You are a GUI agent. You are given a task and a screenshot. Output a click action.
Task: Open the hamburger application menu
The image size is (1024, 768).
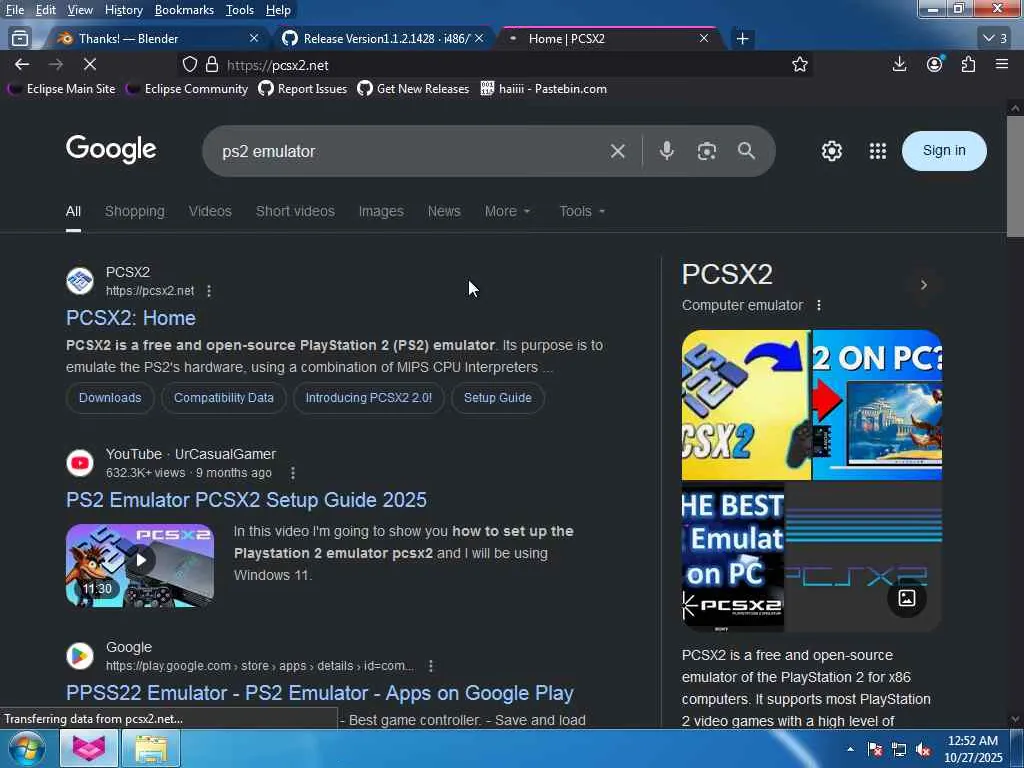point(1002,64)
